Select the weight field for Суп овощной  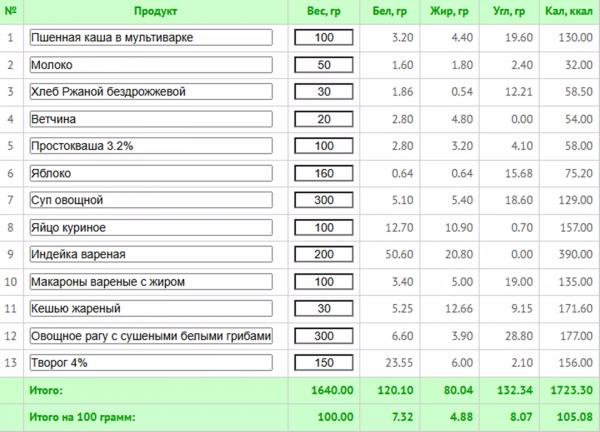[x=324, y=200]
